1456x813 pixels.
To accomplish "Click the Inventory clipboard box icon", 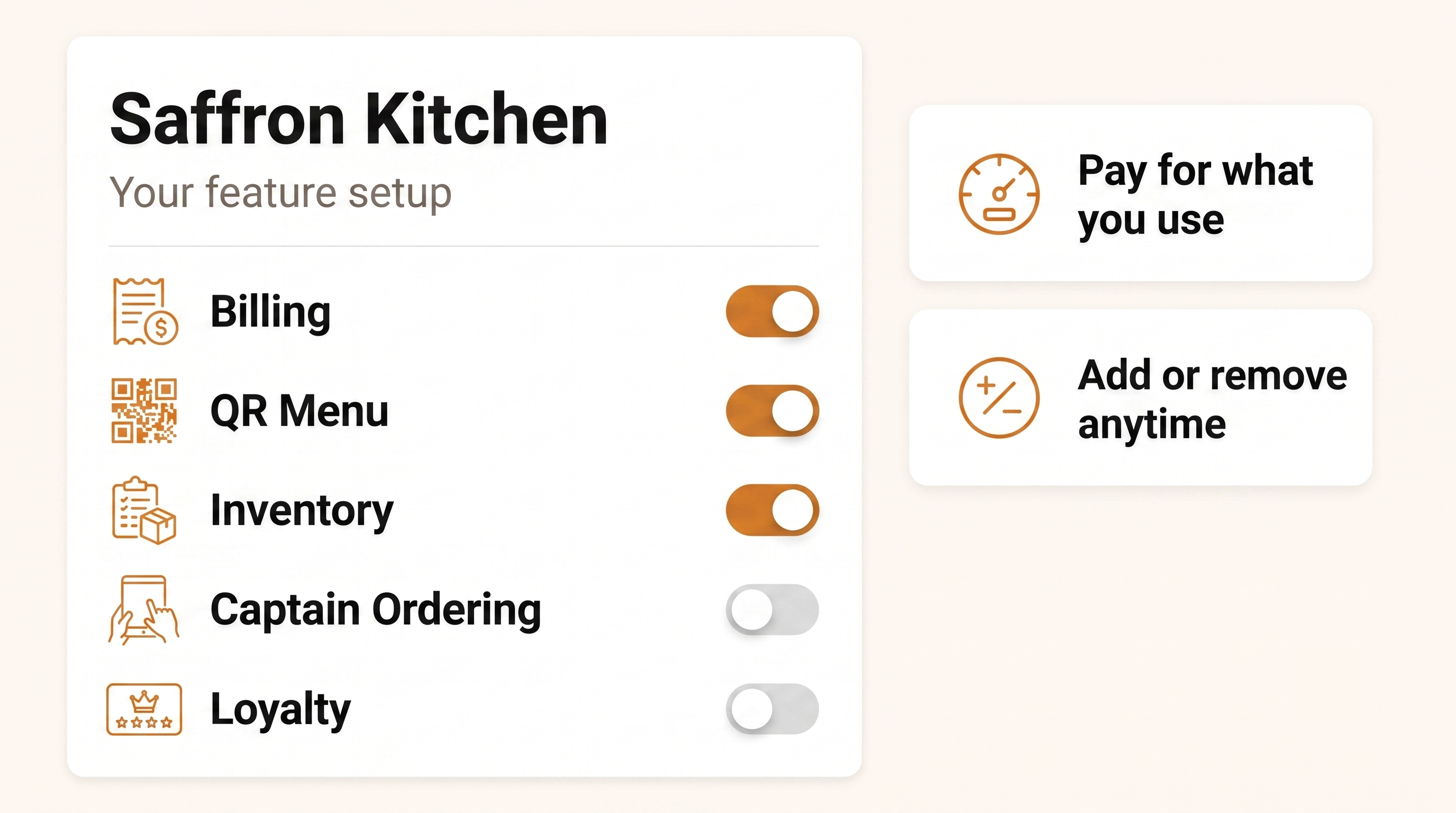I will coord(144,510).
